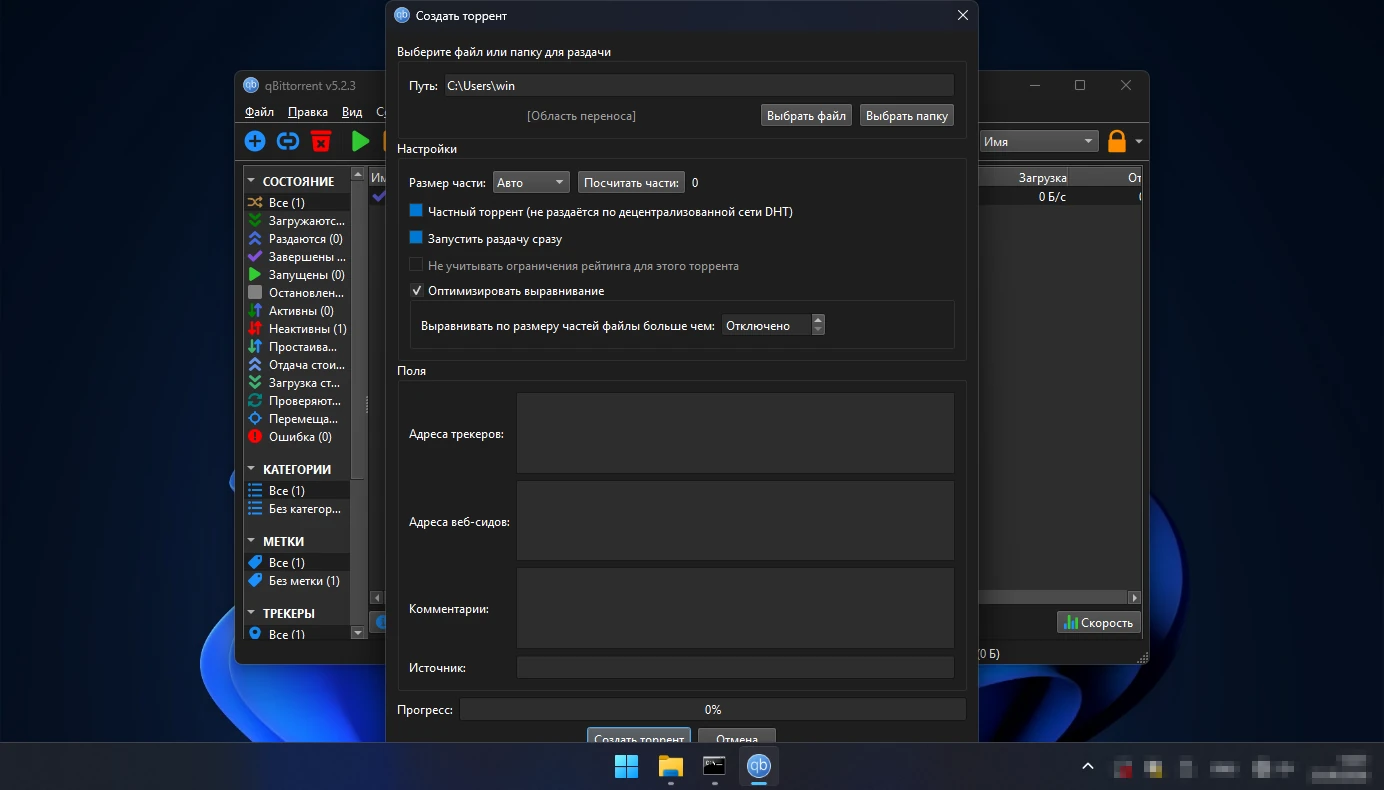Open the Правка menu in qBittorrent
The image size is (1384, 790).
[x=308, y=113]
